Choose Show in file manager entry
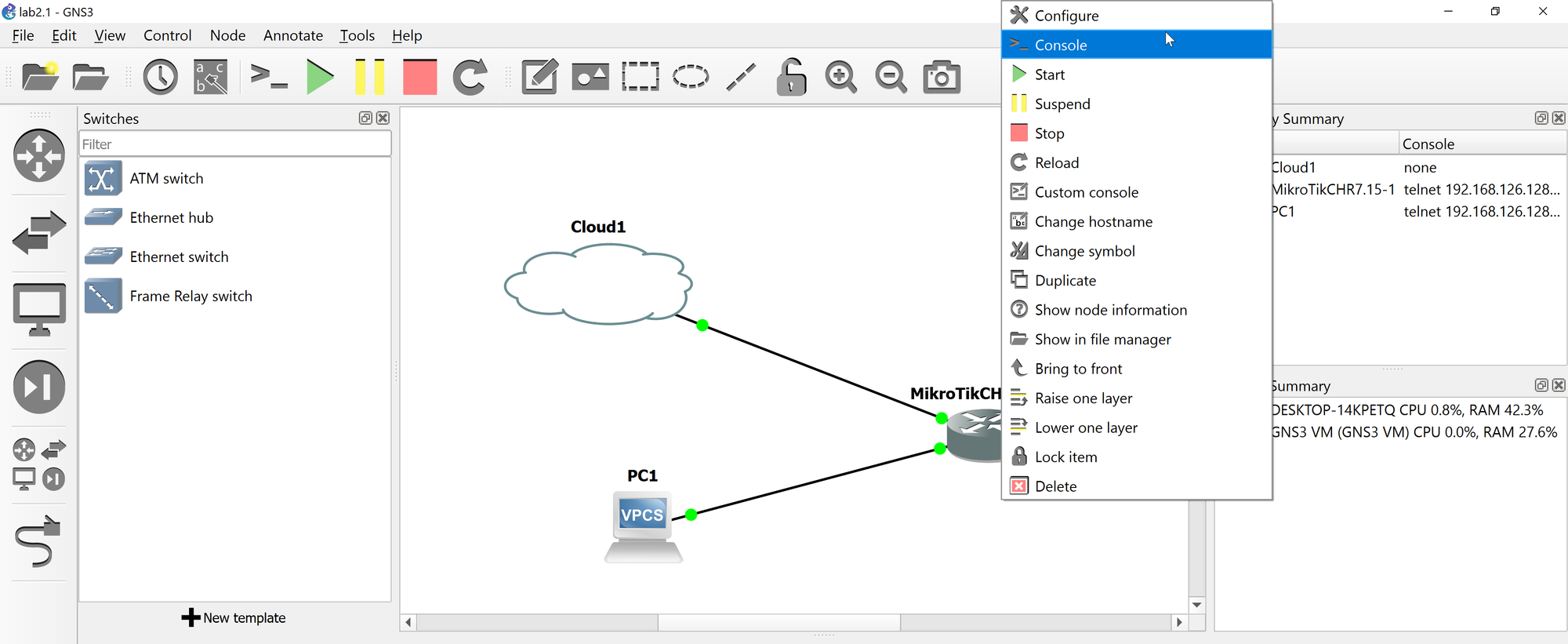 1137,339
